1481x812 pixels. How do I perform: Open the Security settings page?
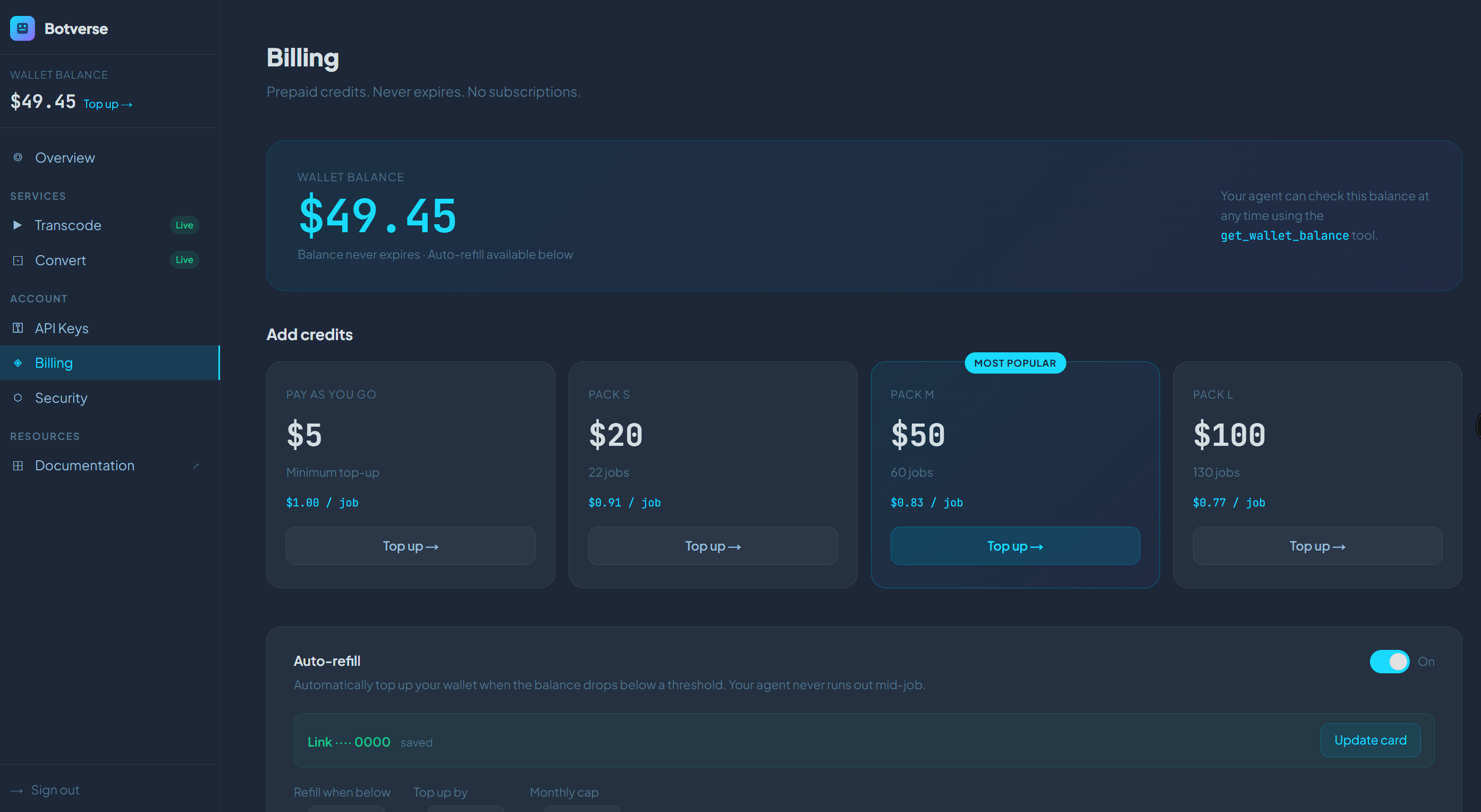pos(110,398)
